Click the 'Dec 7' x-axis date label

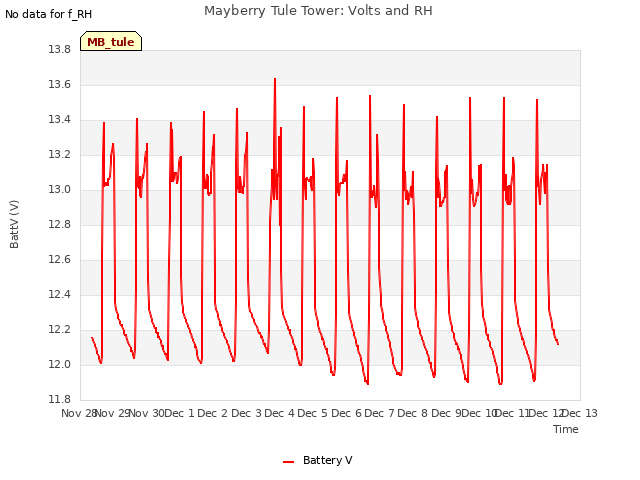380,413
